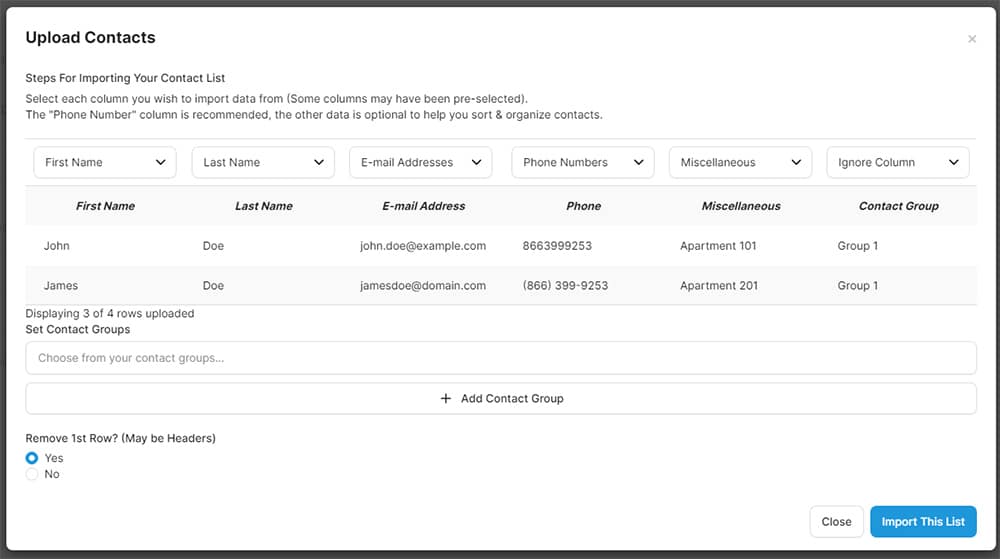
Task: Expand the Phone Numbers column dropdown
Action: [582, 162]
